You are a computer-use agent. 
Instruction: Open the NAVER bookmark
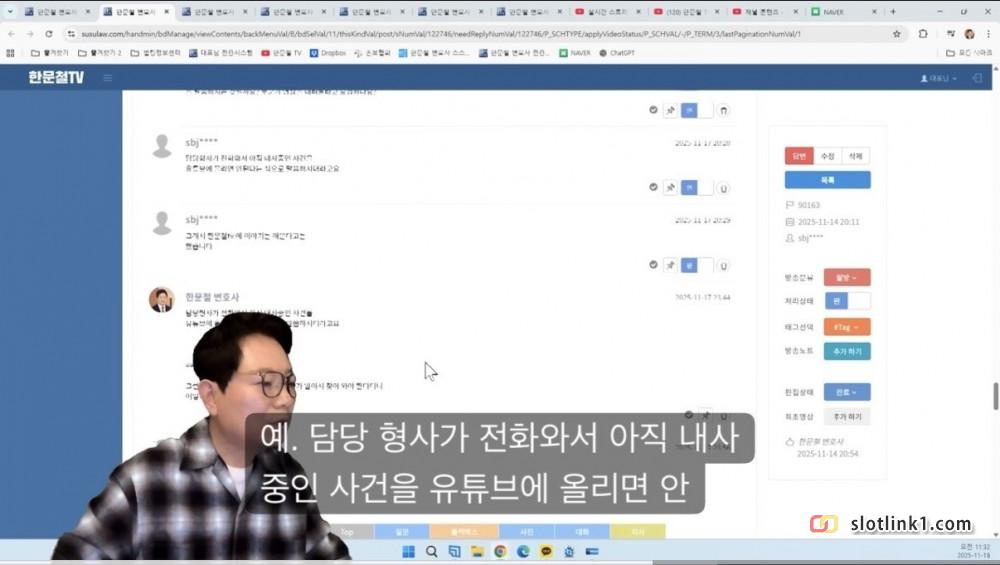[575, 53]
